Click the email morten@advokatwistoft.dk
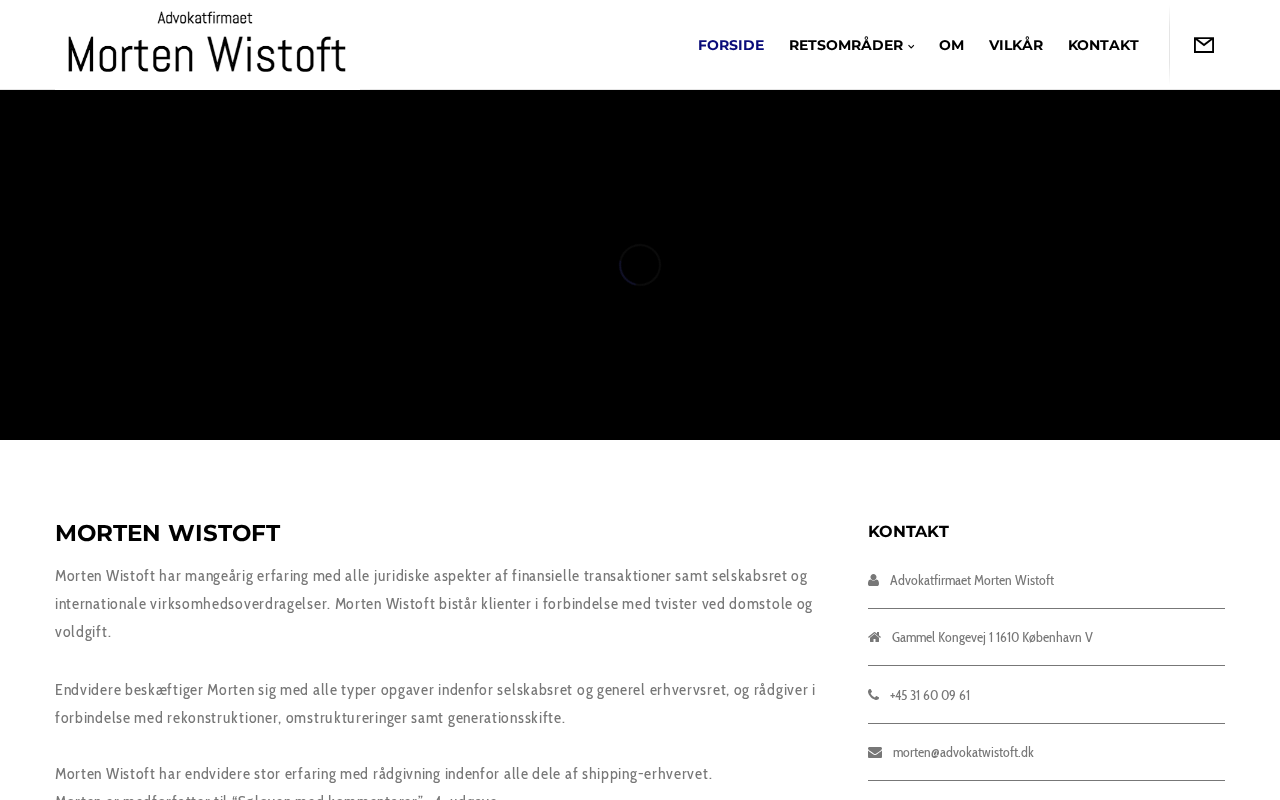The height and width of the screenshot is (800, 1280). tap(963, 752)
